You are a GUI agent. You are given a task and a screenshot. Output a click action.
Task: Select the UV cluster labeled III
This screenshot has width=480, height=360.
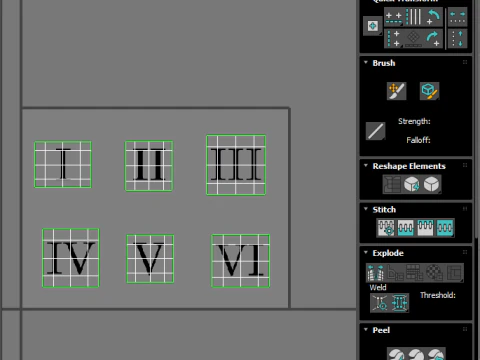click(236, 165)
